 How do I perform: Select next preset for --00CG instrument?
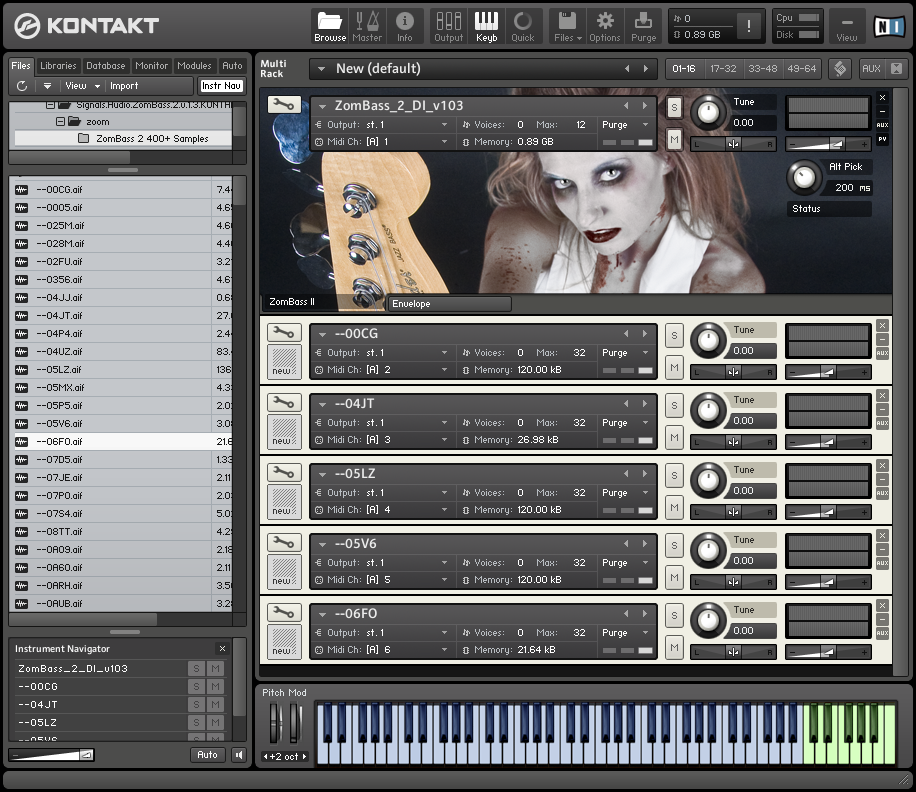(x=645, y=334)
